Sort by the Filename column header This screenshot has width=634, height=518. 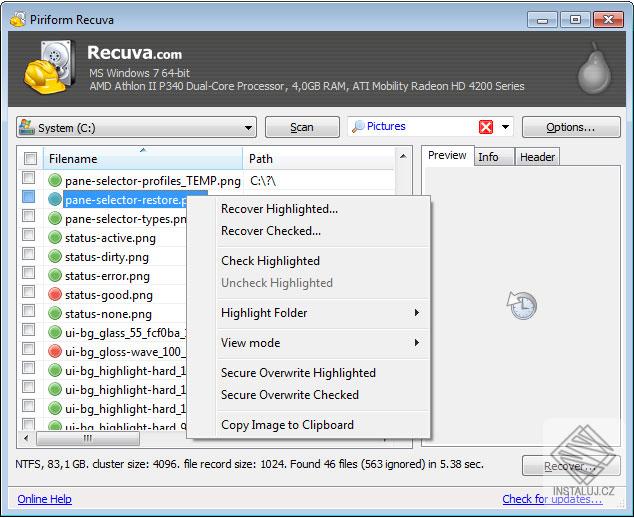pos(143,159)
